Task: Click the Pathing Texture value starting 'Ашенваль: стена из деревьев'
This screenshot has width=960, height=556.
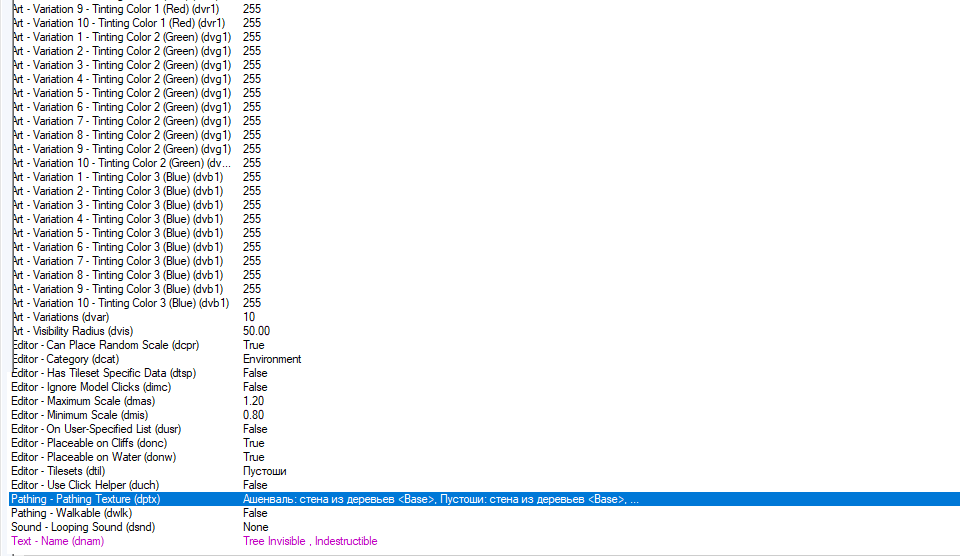Action: pyautogui.click(x=441, y=499)
